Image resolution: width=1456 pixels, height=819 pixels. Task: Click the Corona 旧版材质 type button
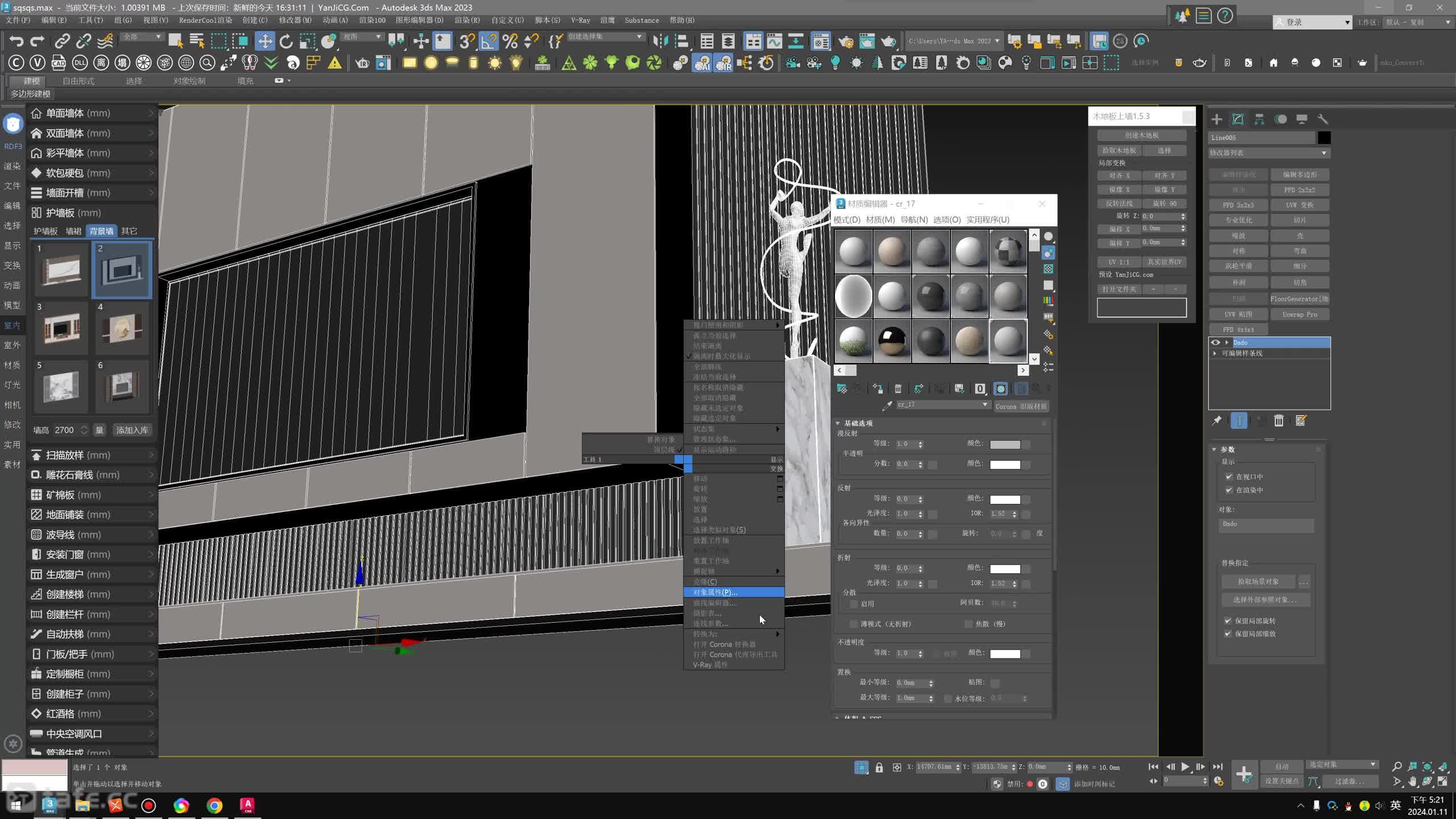tap(1021, 406)
